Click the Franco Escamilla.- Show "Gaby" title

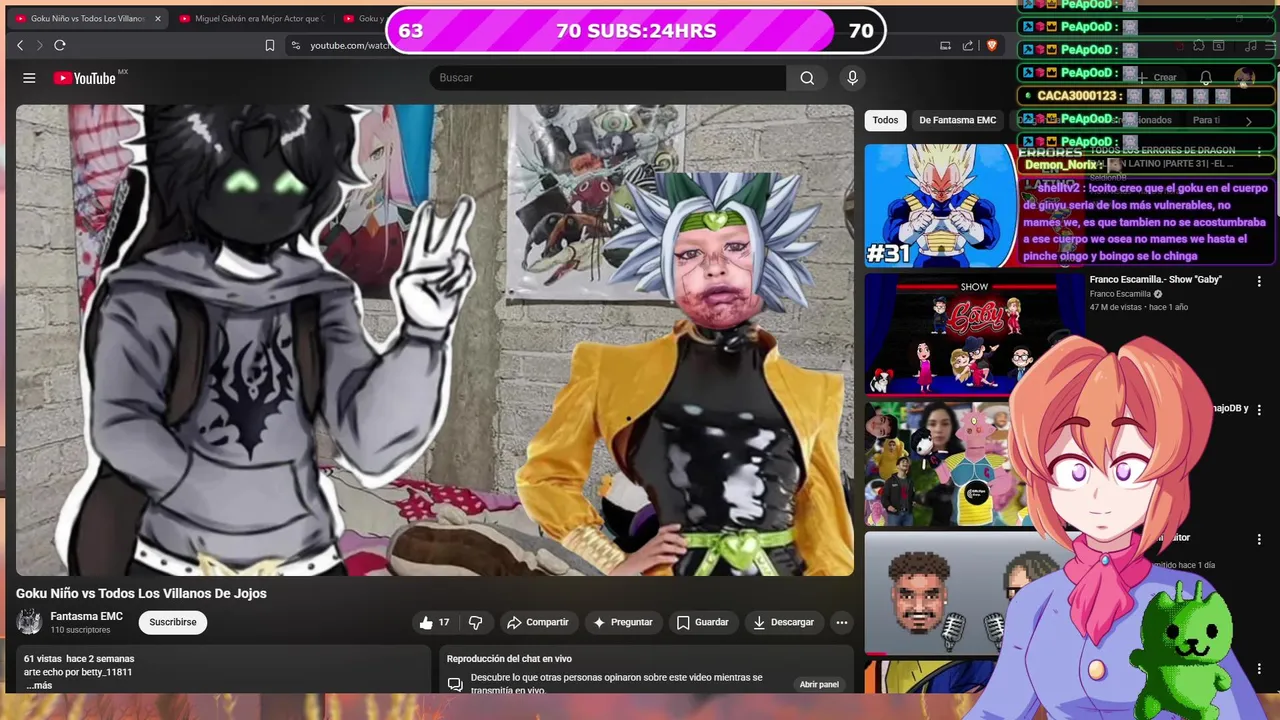[x=1156, y=280]
